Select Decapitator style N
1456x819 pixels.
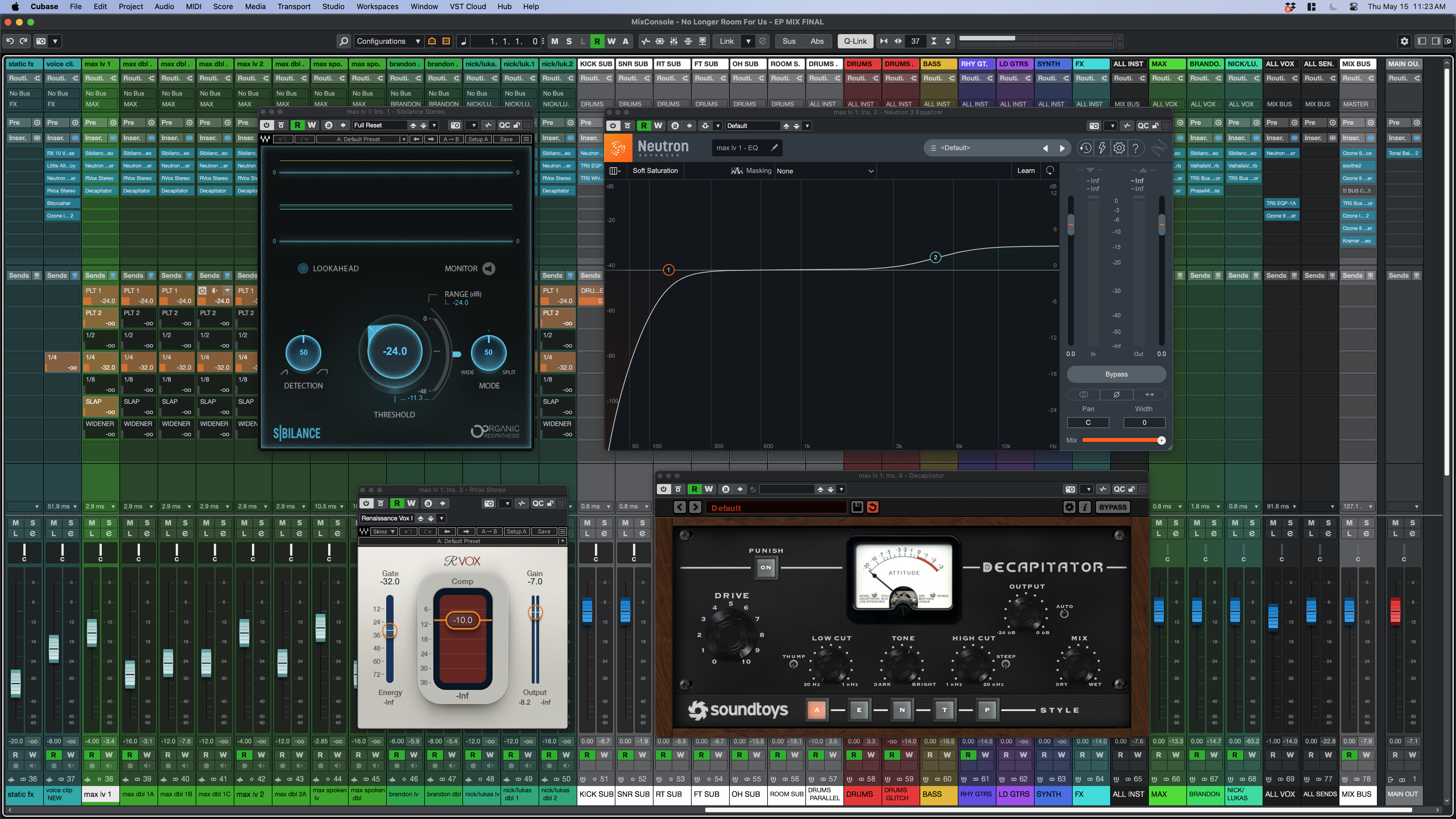click(x=902, y=710)
